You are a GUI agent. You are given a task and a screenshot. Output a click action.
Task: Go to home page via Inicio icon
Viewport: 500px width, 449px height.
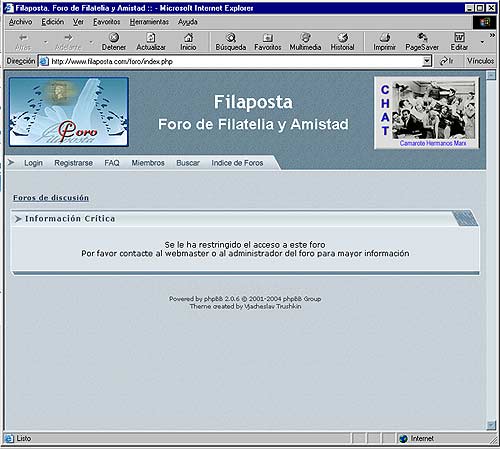[x=188, y=42]
